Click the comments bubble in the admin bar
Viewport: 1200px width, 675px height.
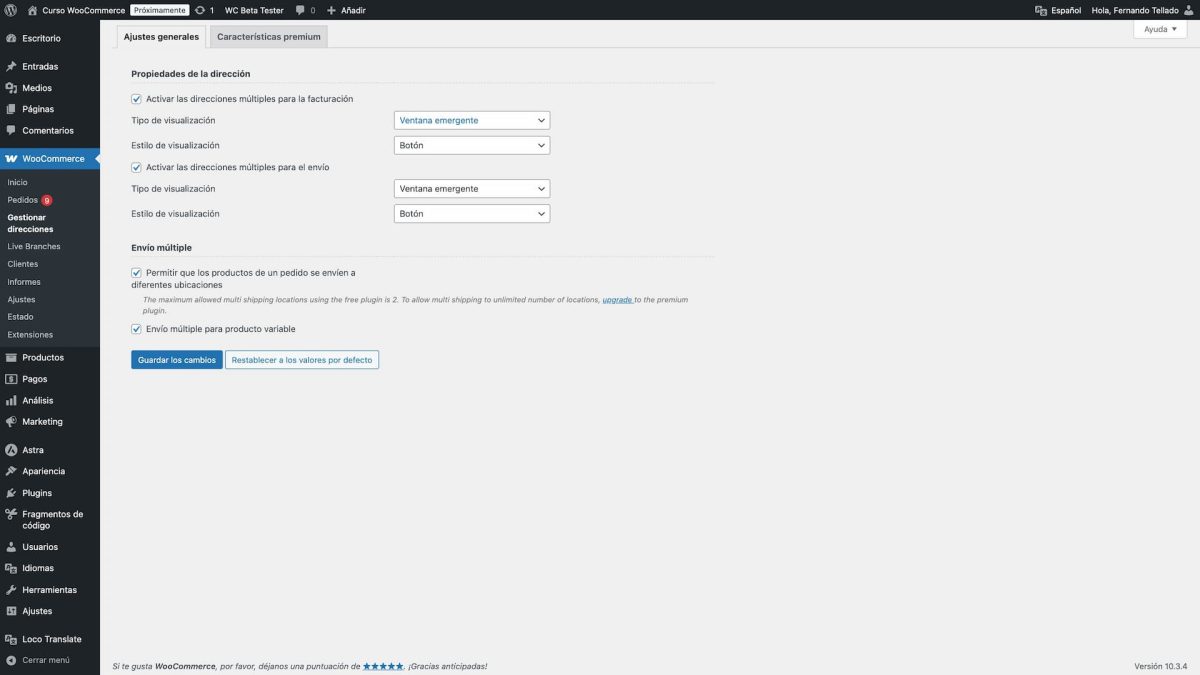(301, 10)
